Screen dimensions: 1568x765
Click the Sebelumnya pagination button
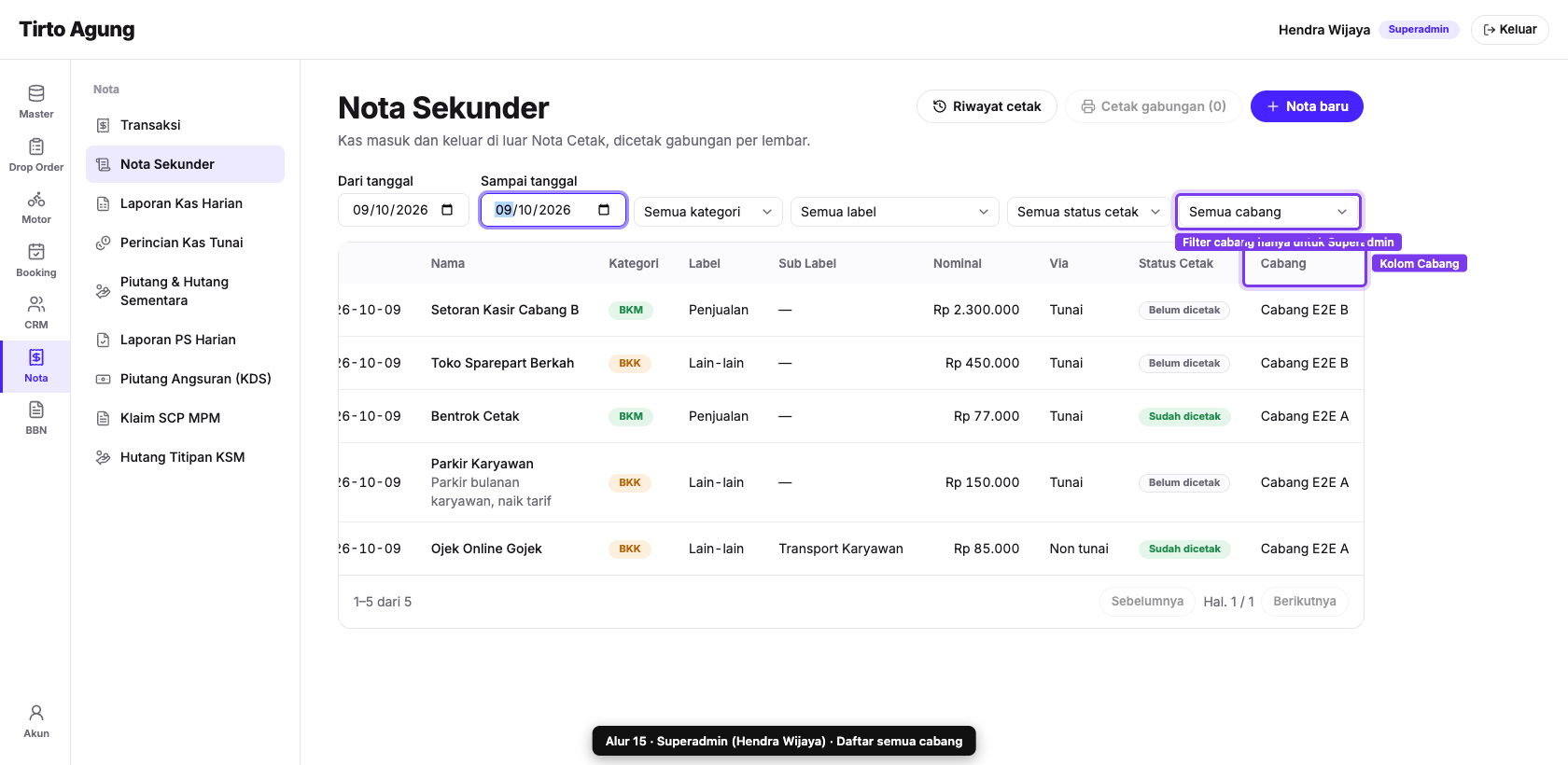click(x=1147, y=602)
